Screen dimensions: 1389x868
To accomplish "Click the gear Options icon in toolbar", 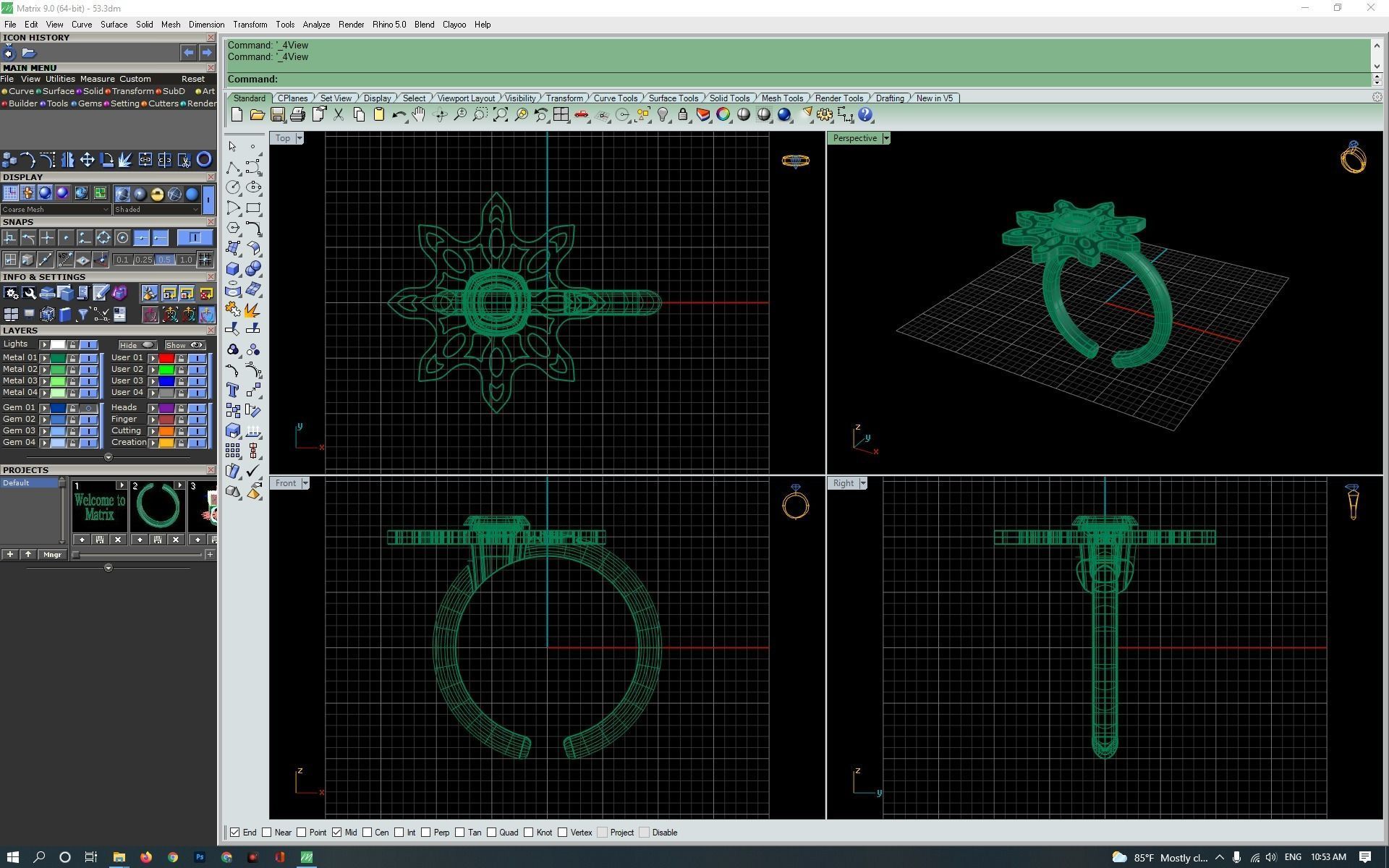I will (825, 115).
